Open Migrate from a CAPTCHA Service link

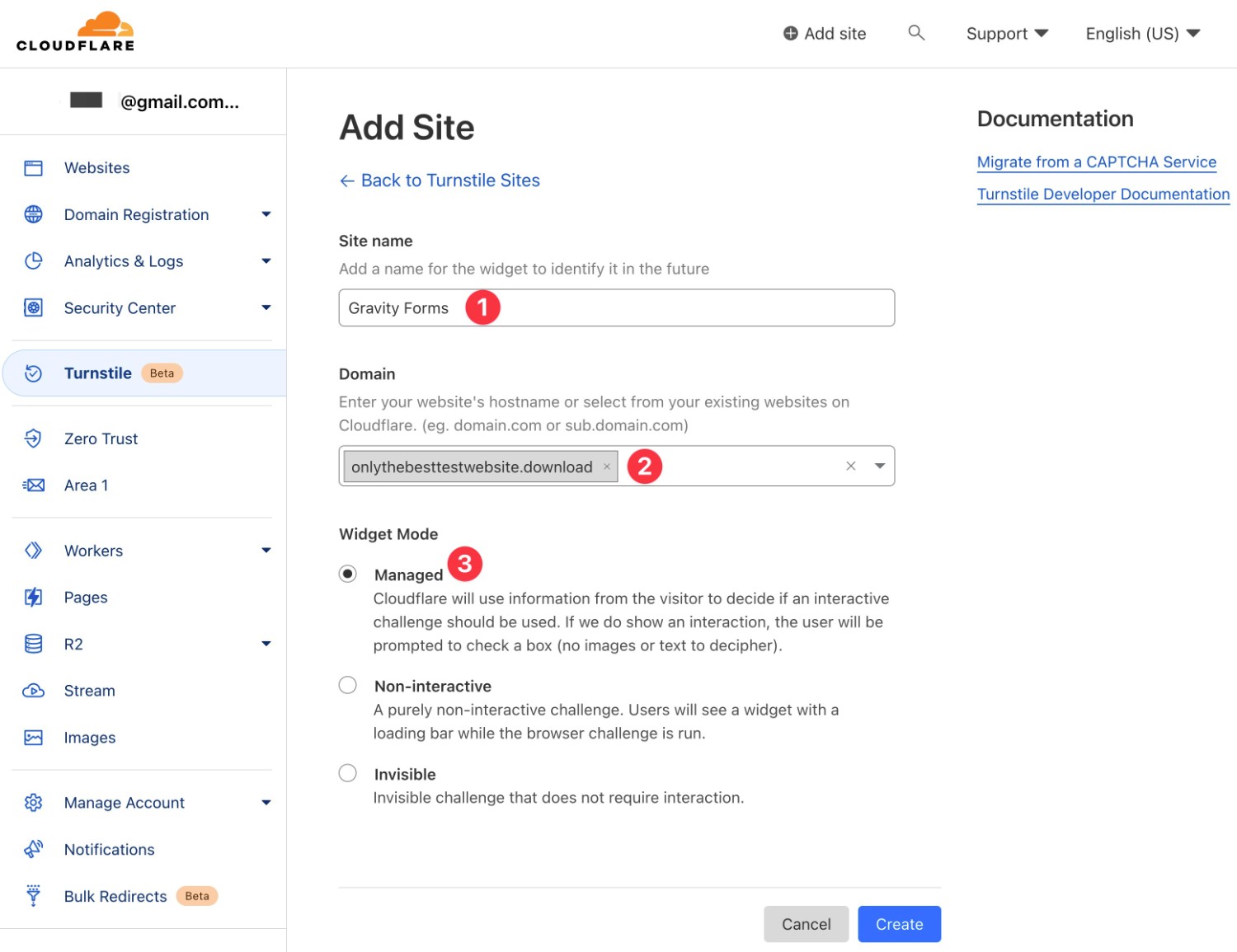point(1097,162)
